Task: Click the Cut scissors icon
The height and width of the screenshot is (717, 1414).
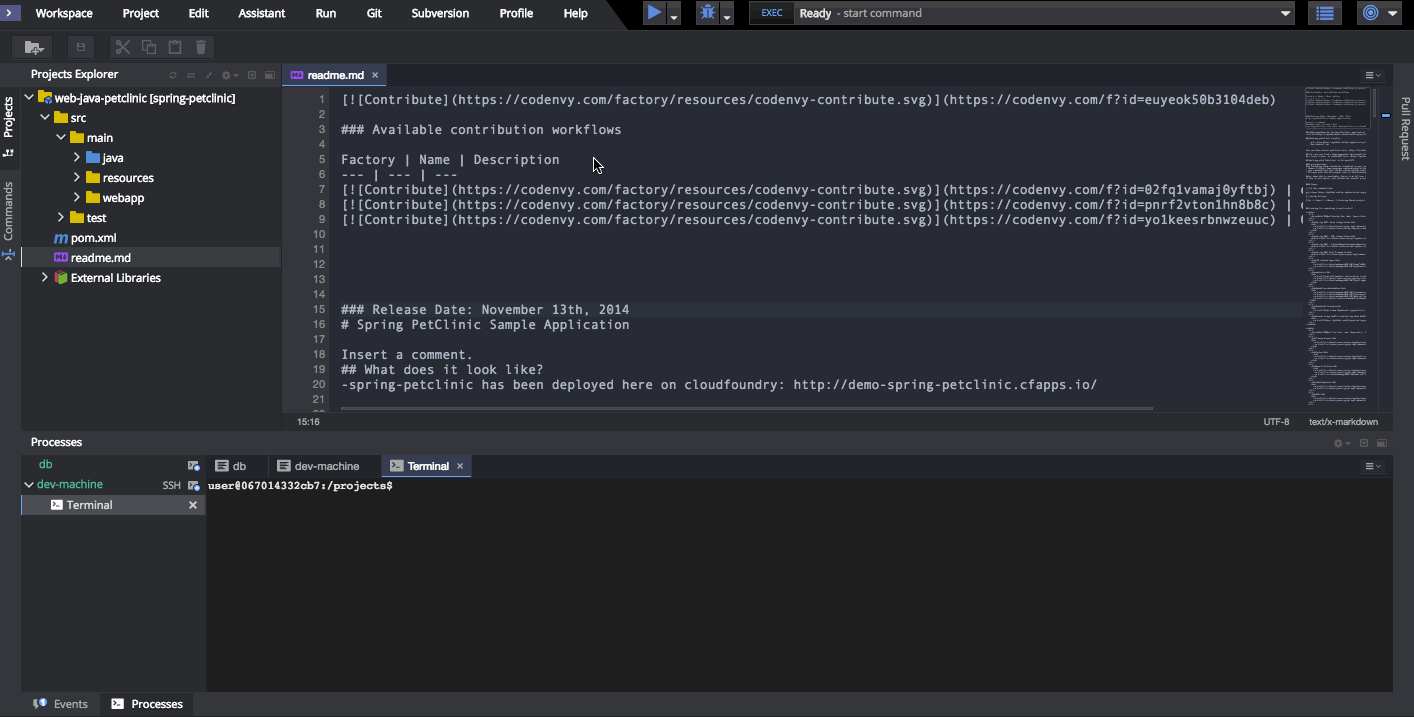Action: [122, 47]
